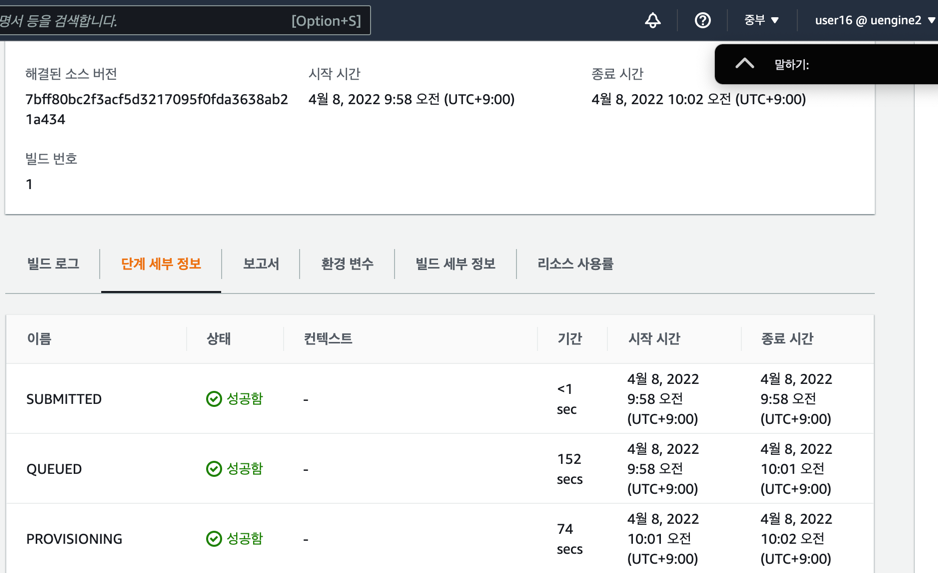Click the success check icon in QUEUED row
938x573 pixels.
coord(214,469)
